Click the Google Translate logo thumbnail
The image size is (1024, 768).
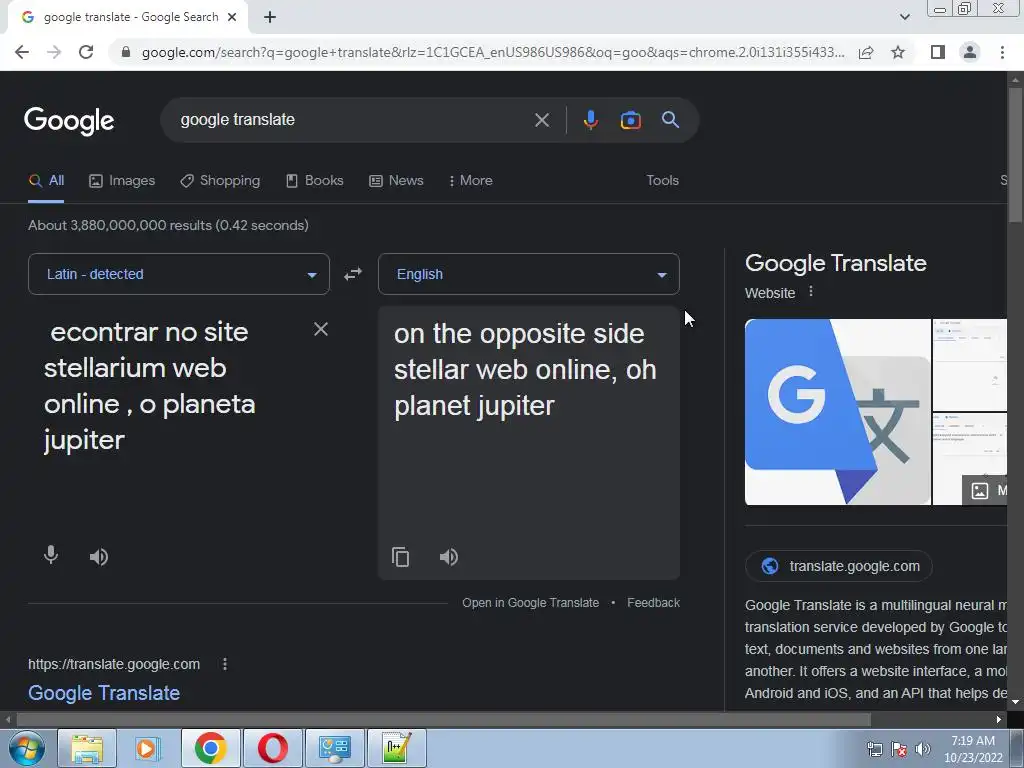(838, 412)
